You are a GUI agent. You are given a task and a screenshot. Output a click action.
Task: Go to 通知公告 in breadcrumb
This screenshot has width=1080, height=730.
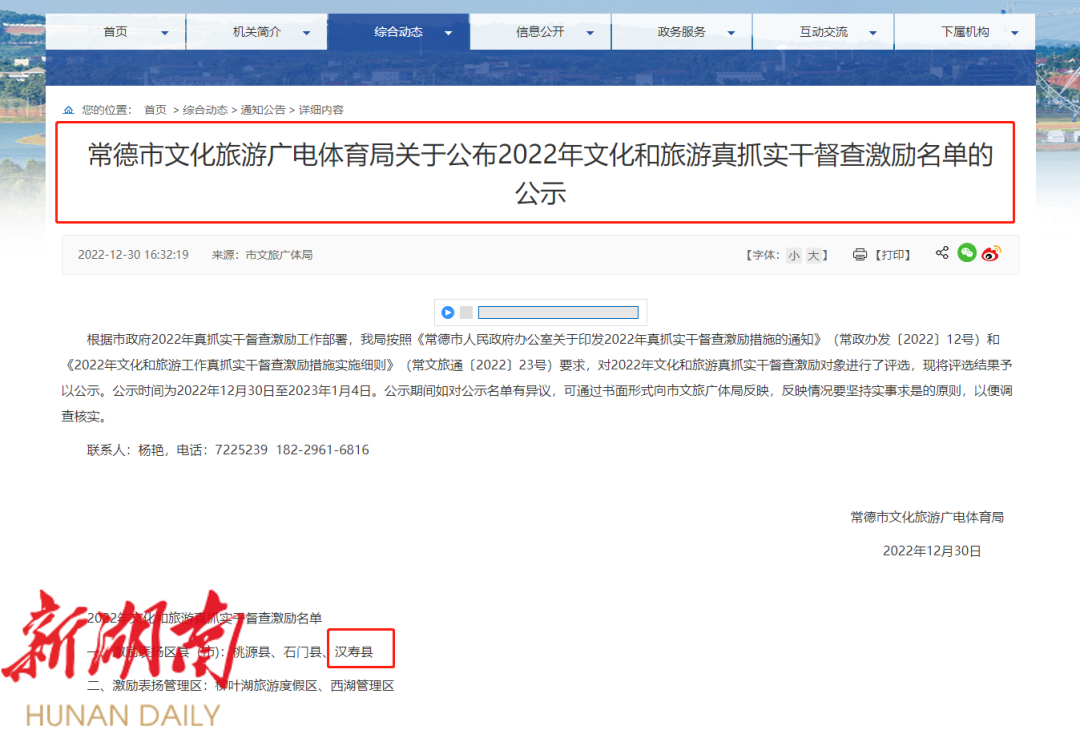tap(262, 110)
